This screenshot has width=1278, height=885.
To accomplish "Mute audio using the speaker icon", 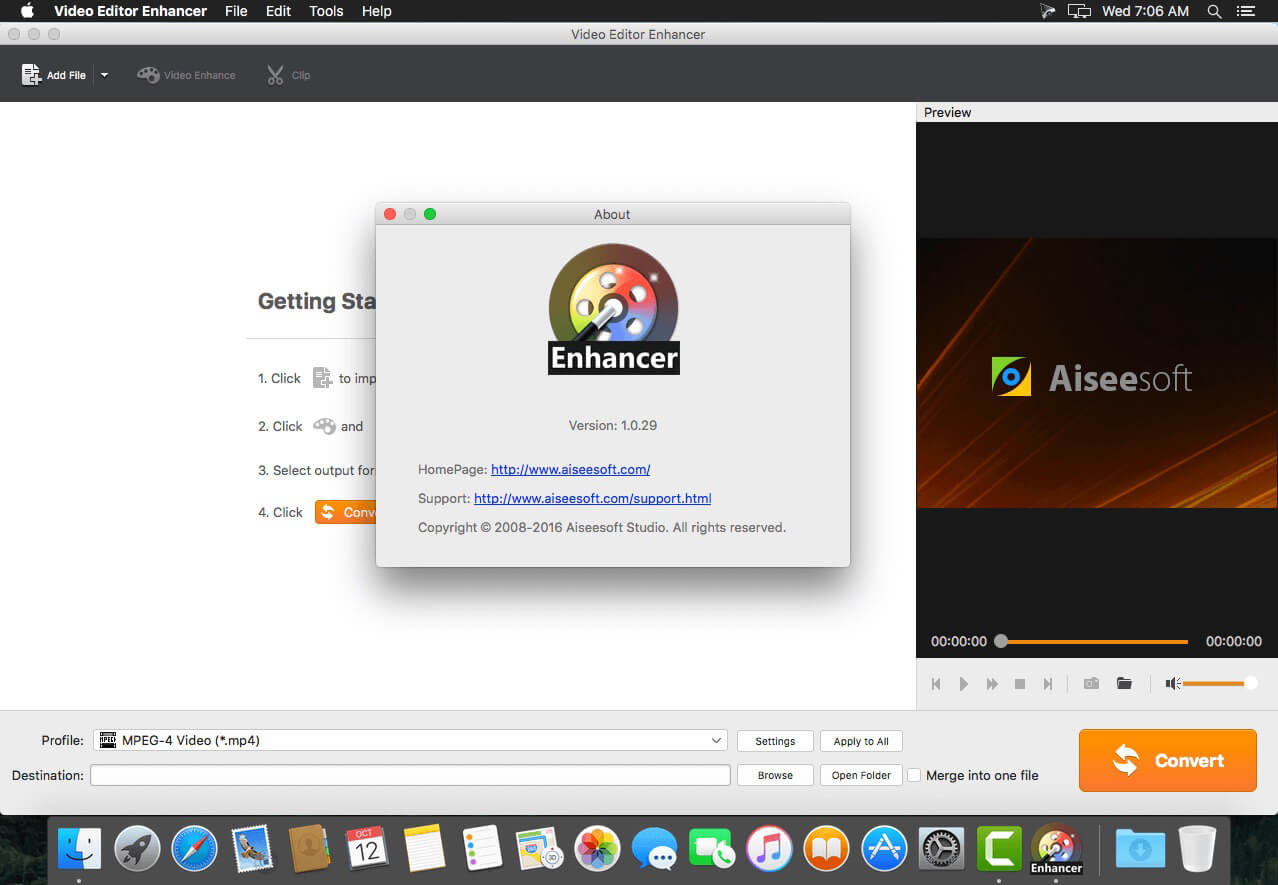I will (x=1173, y=684).
